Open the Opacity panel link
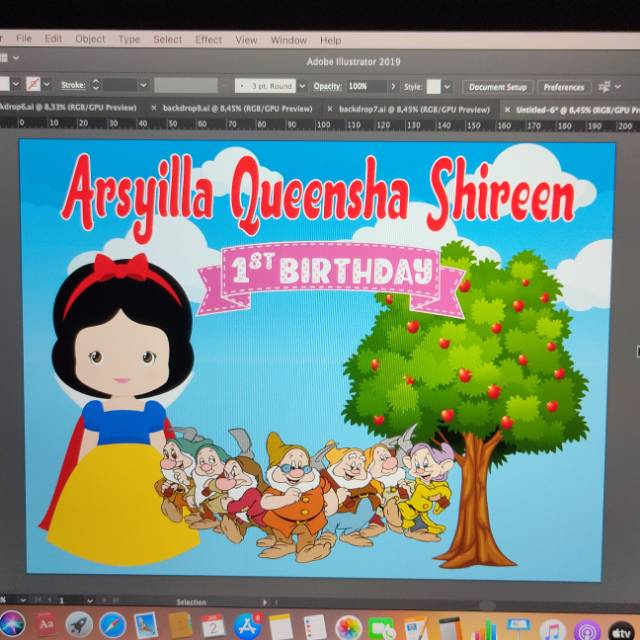640x640 pixels. coord(327,86)
